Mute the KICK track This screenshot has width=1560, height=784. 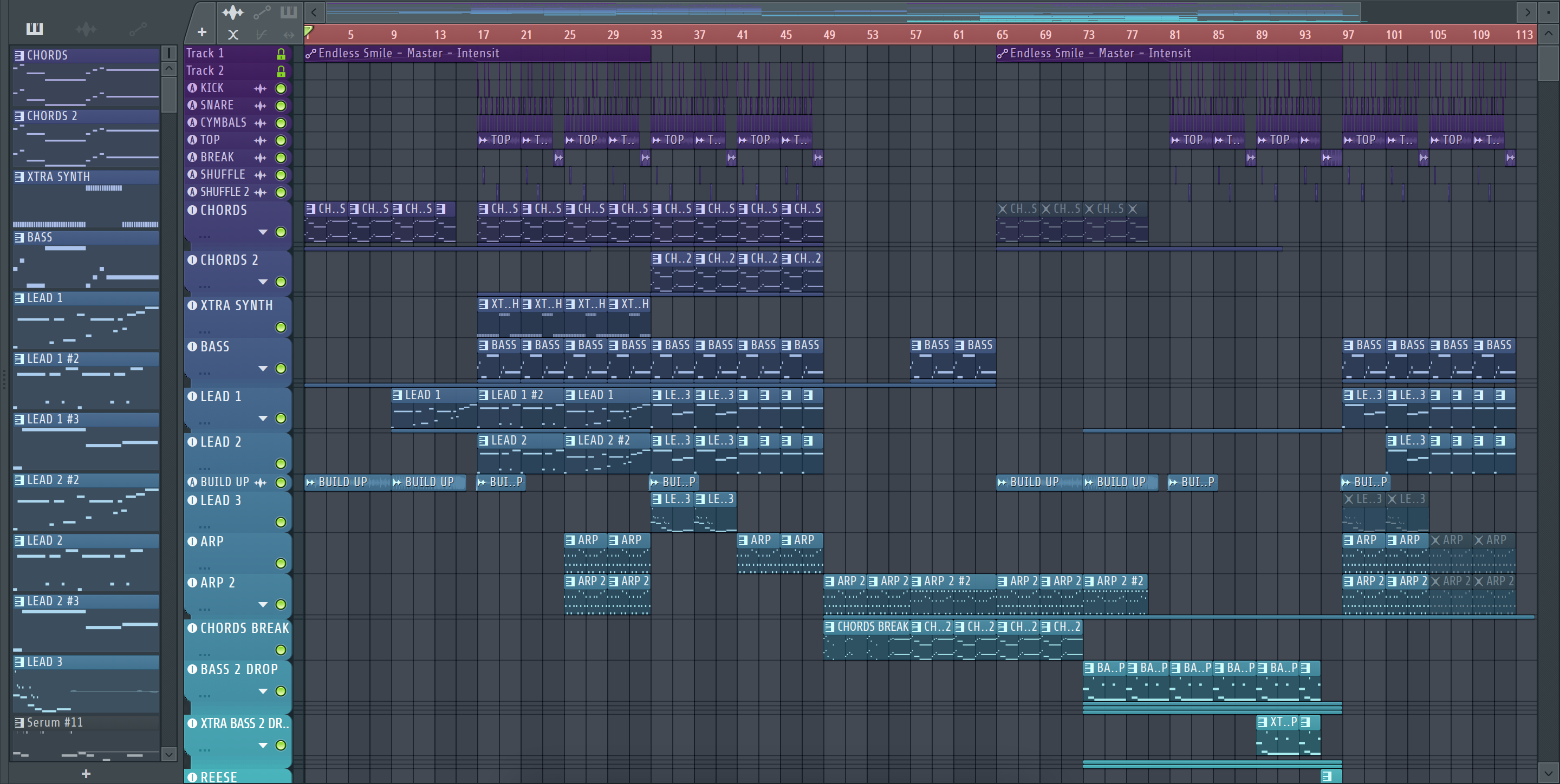tap(281, 88)
